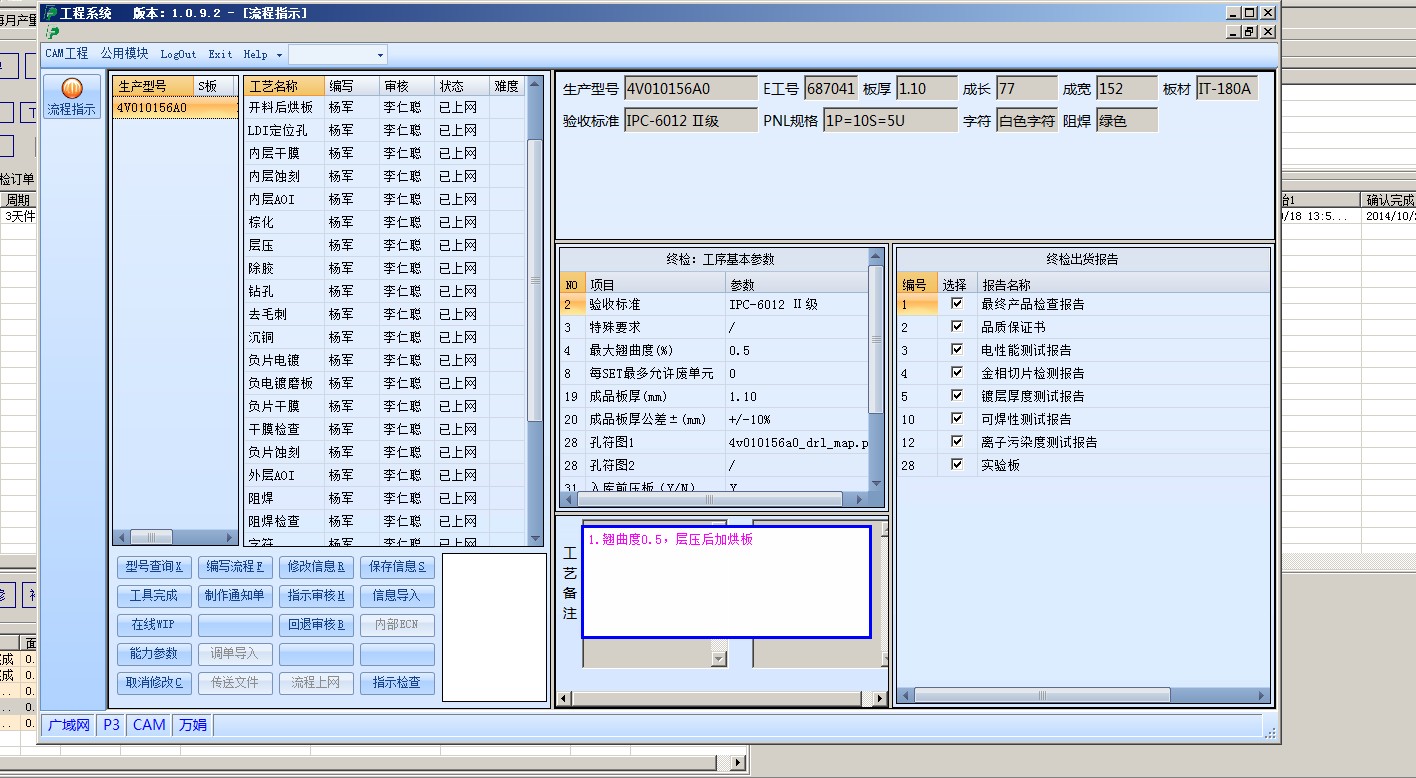Uncheck the 金相切片检测报告 option
This screenshot has width=1416, height=778.
(957, 372)
